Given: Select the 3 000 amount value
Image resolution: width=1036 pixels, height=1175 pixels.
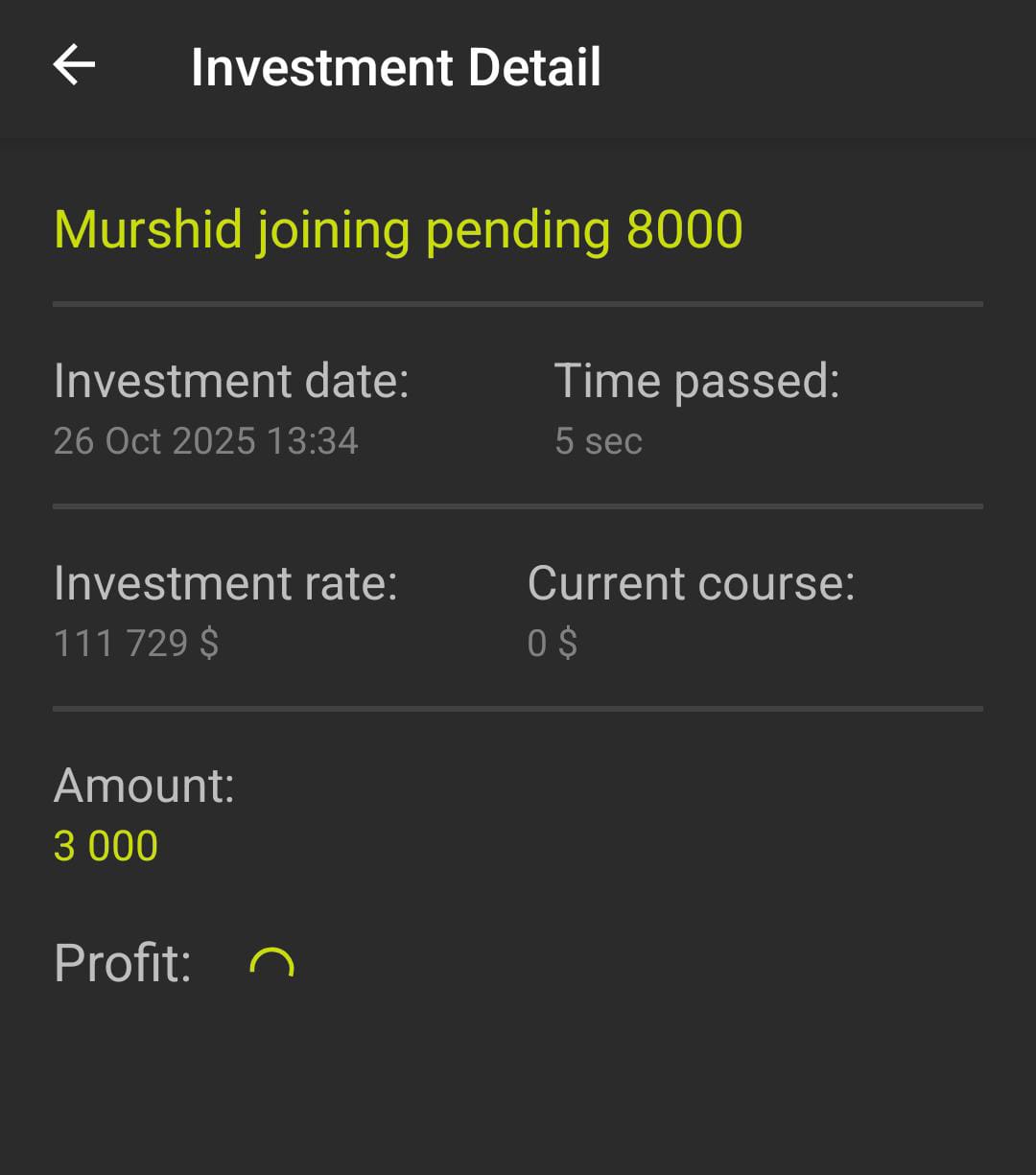Looking at the screenshot, I should [x=106, y=846].
